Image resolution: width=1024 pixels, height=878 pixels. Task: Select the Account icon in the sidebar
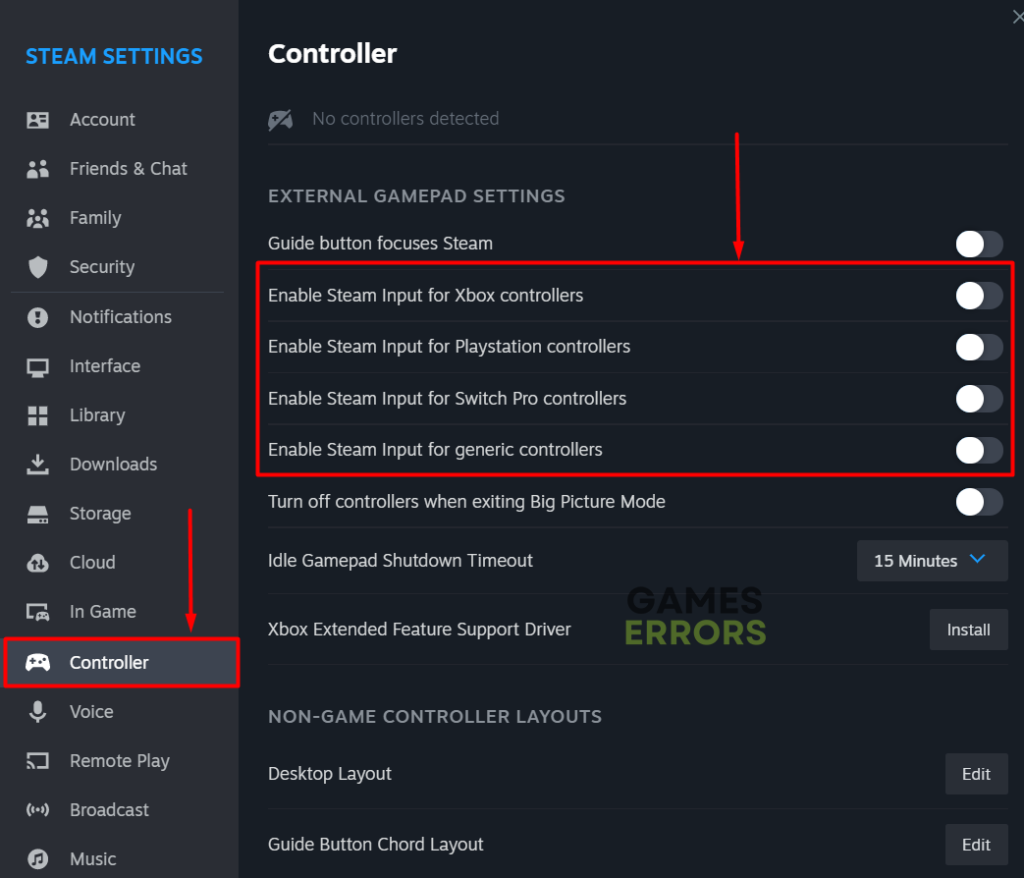coord(39,119)
